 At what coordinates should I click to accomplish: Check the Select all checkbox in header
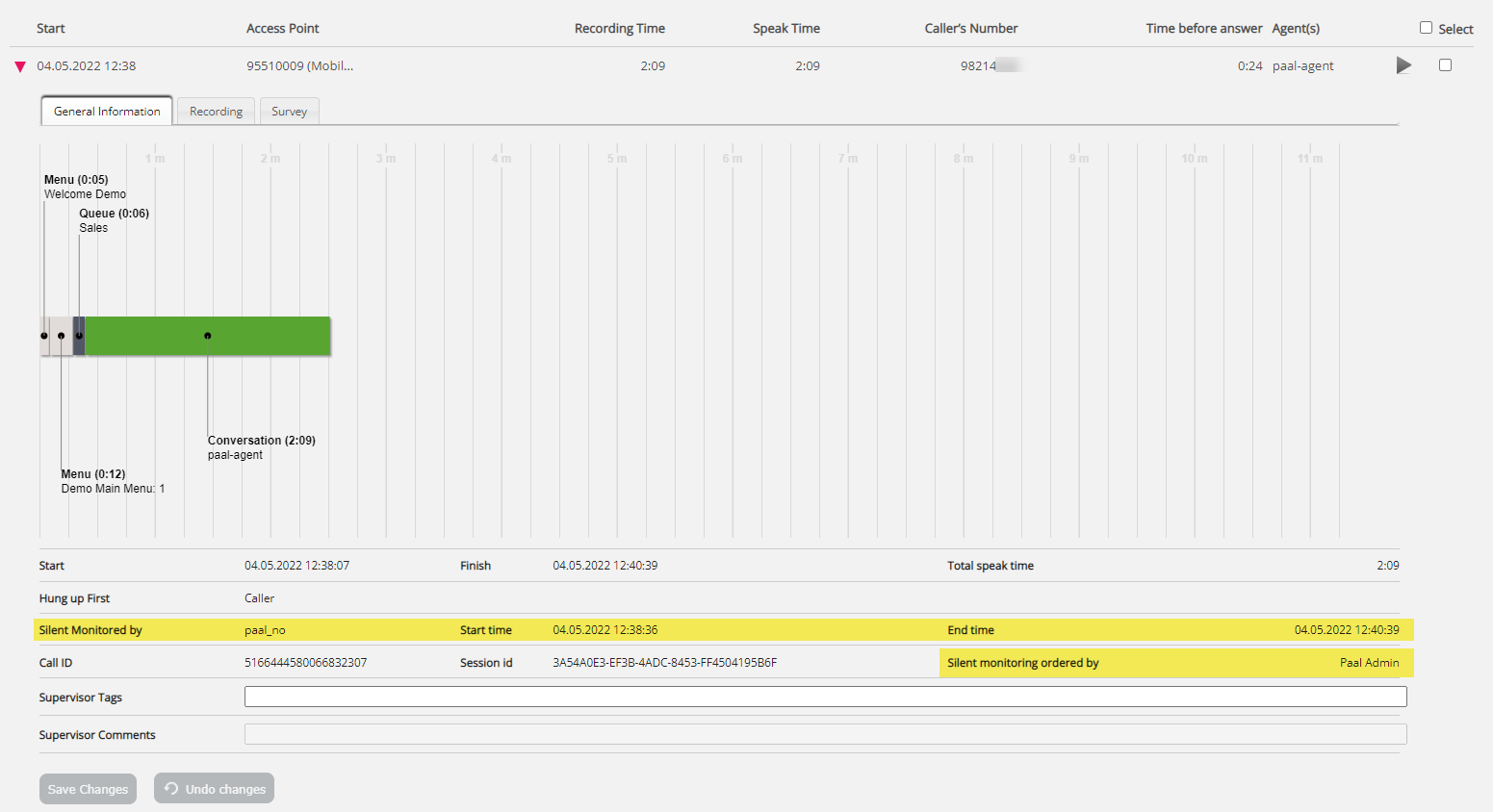pos(1426,28)
